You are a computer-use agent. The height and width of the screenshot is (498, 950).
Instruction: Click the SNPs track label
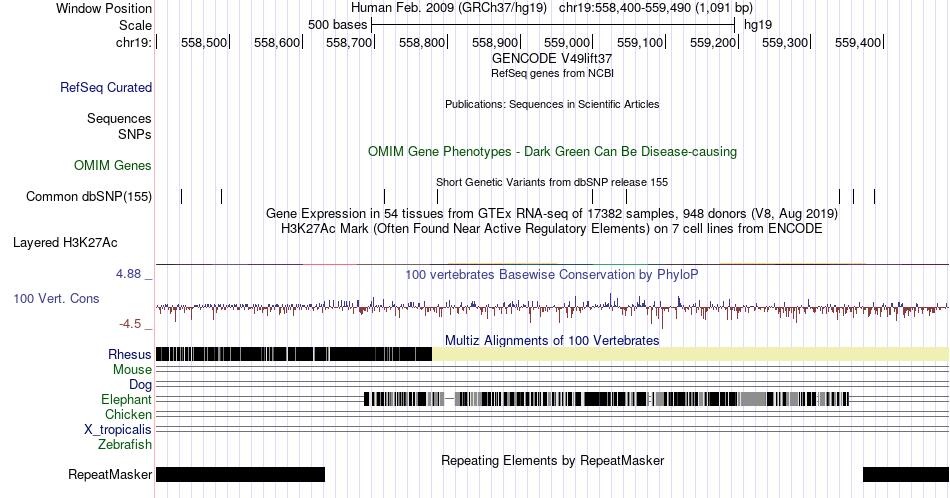click(135, 134)
